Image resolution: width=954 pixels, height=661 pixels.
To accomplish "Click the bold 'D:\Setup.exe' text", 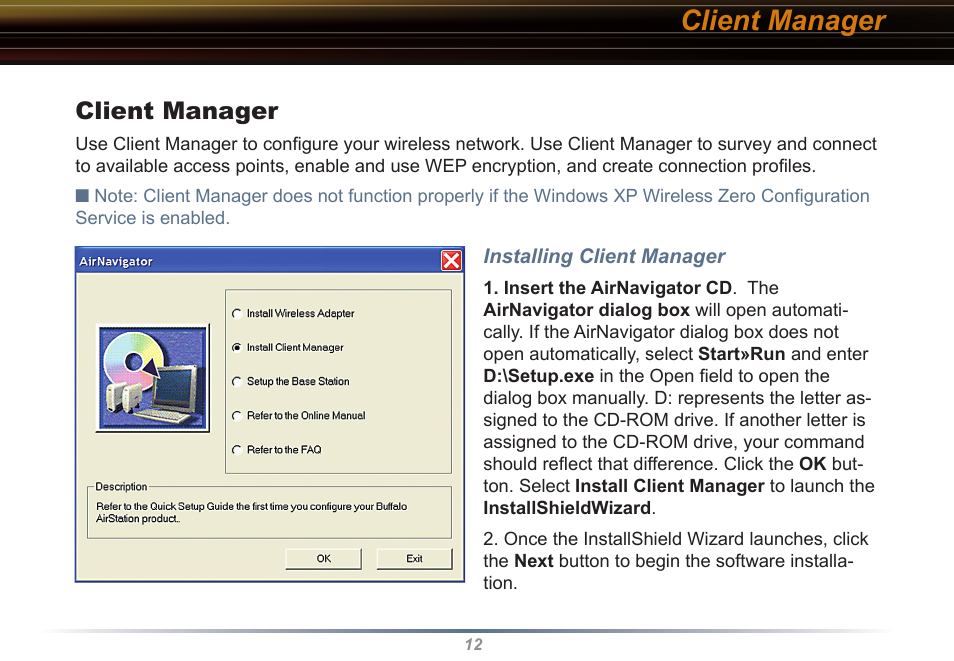I will tap(538, 376).
